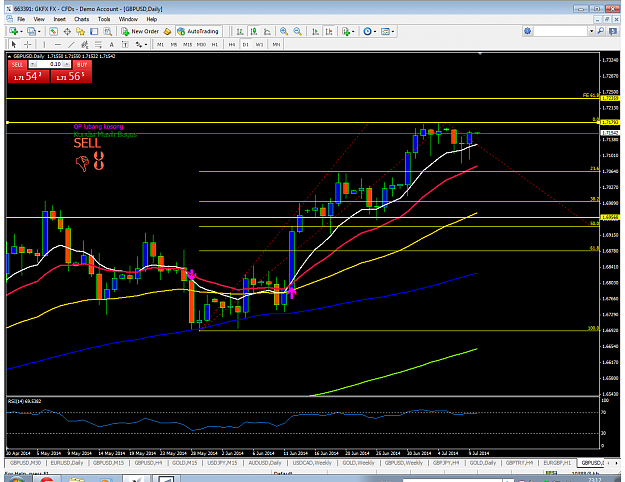
Task: Select the vertical line drawing tool
Action: point(44,44)
